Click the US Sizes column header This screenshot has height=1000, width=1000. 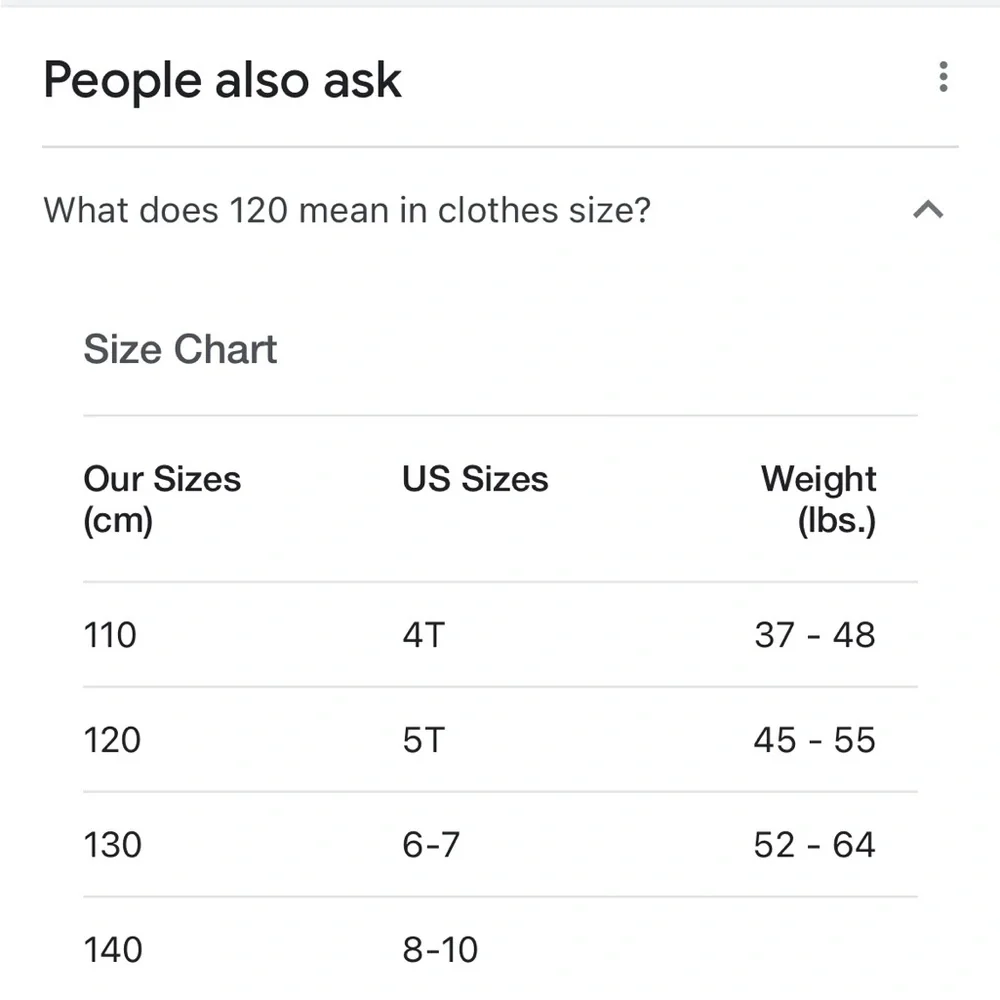coord(475,479)
